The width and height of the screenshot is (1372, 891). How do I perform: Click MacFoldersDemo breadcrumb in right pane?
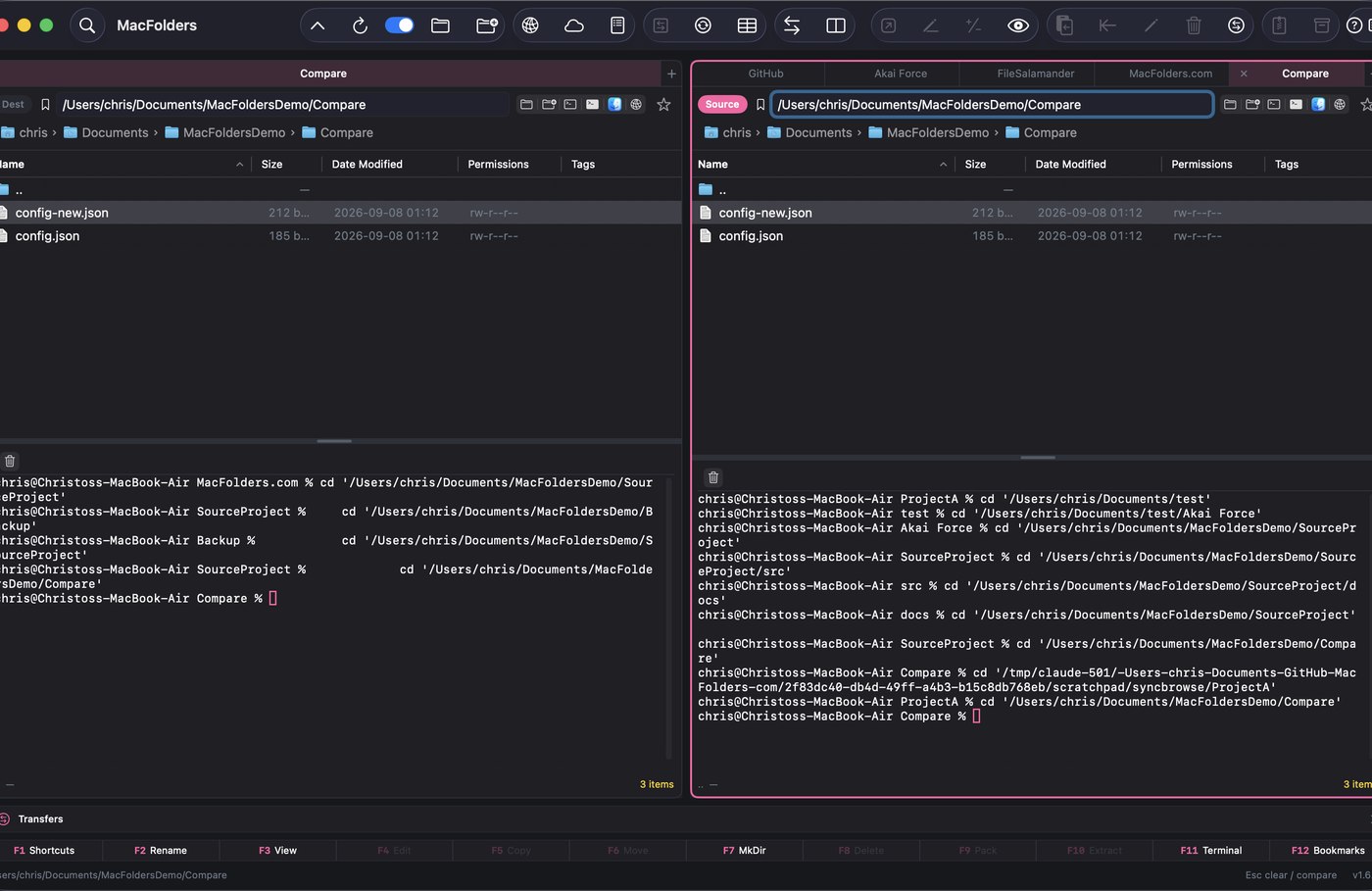coord(928,132)
